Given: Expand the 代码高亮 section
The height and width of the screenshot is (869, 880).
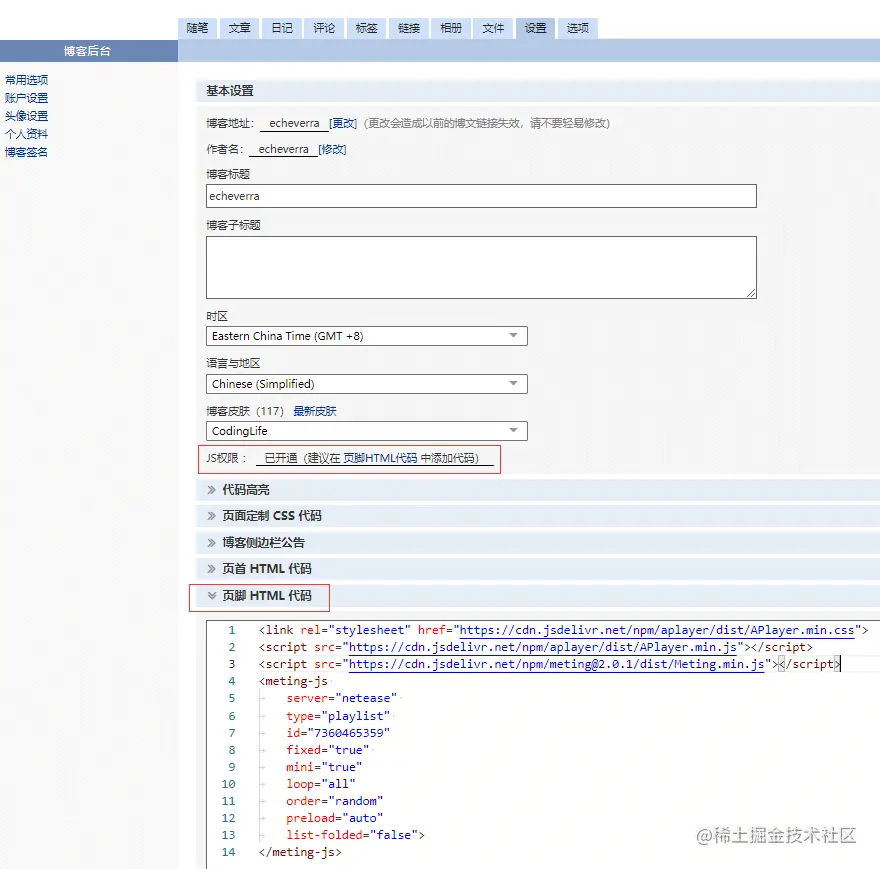Looking at the screenshot, I should [x=245, y=490].
